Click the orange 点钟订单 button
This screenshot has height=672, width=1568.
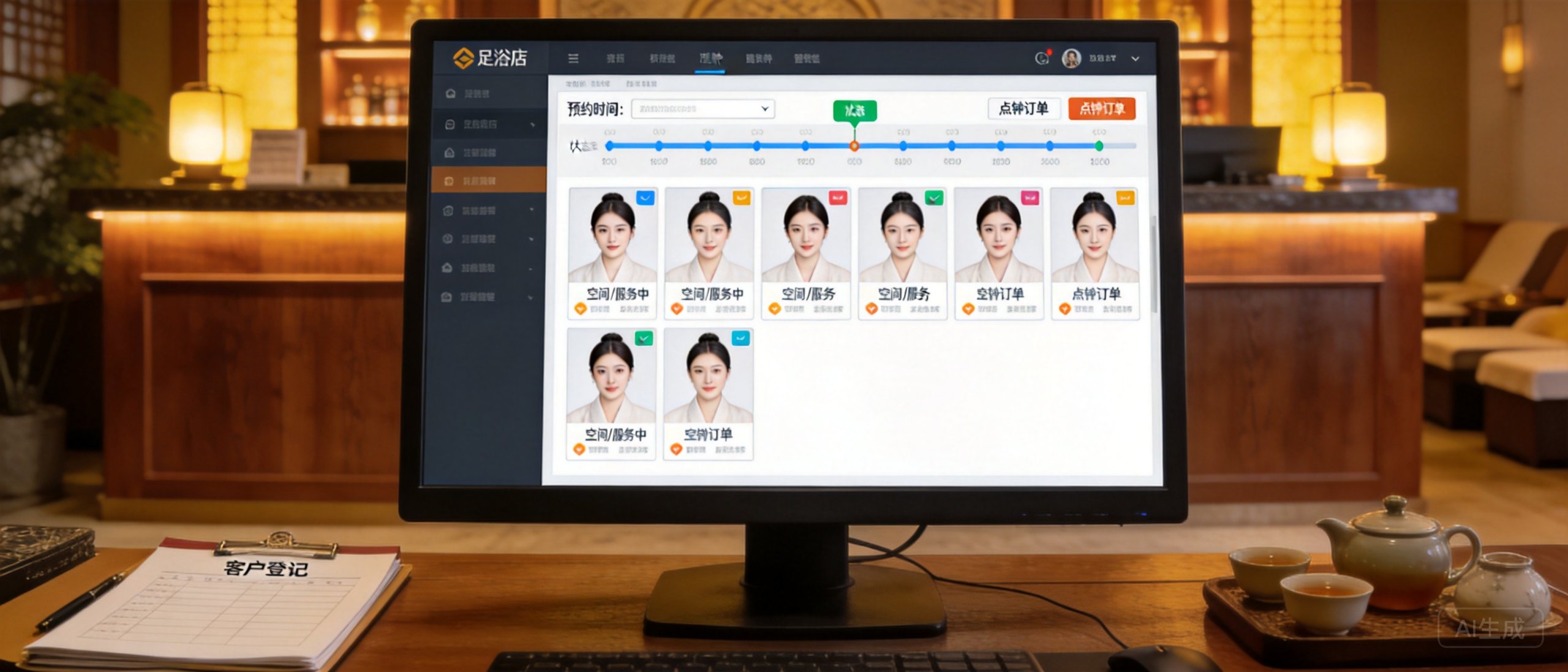(1102, 108)
